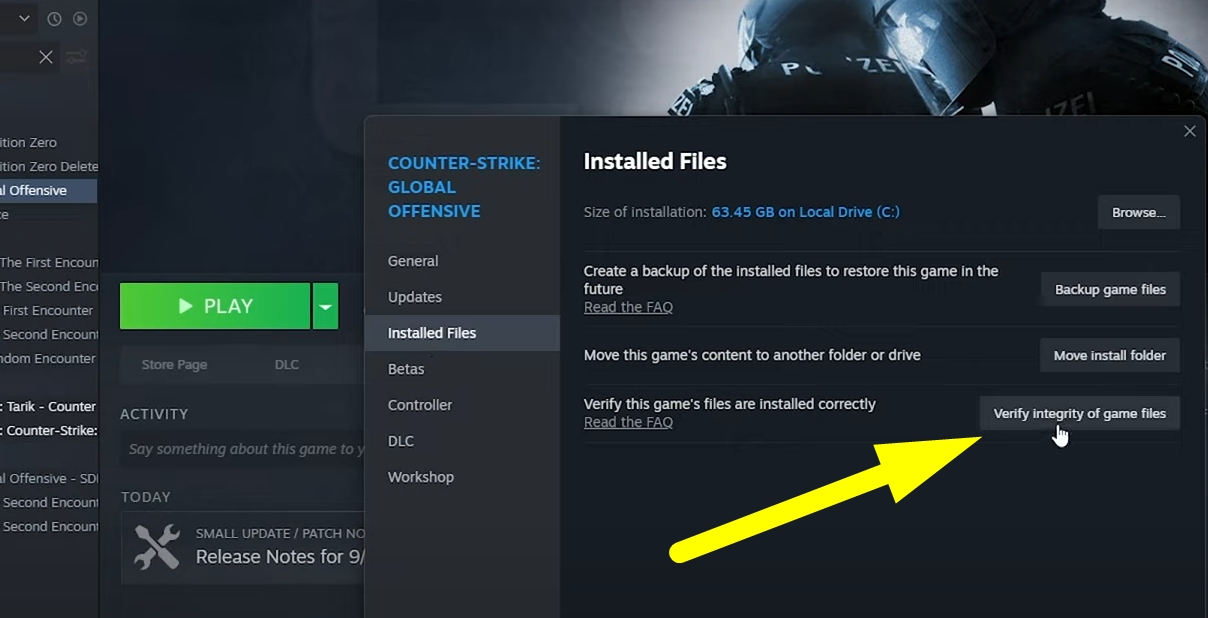Image resolution: width=1208 pixels, height=618 pixels.
Task: Click the Installed Files heading
Action: click(x=655, y=161)
